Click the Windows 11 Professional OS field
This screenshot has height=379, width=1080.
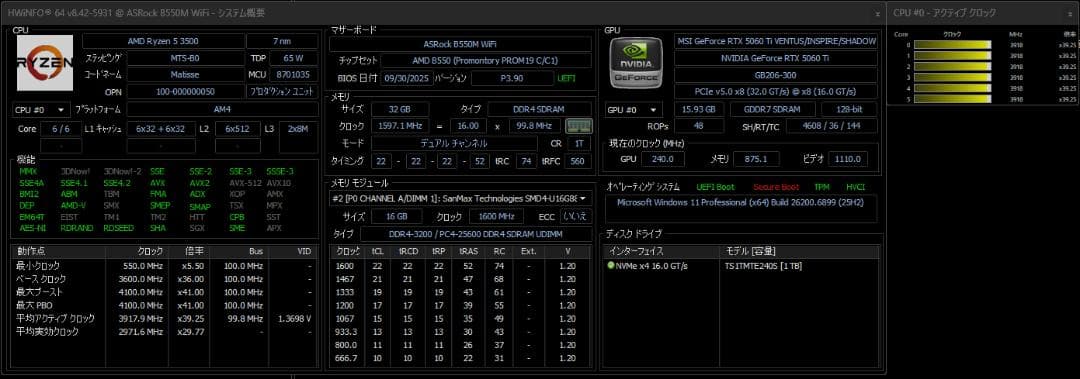(x=741, y=209)
